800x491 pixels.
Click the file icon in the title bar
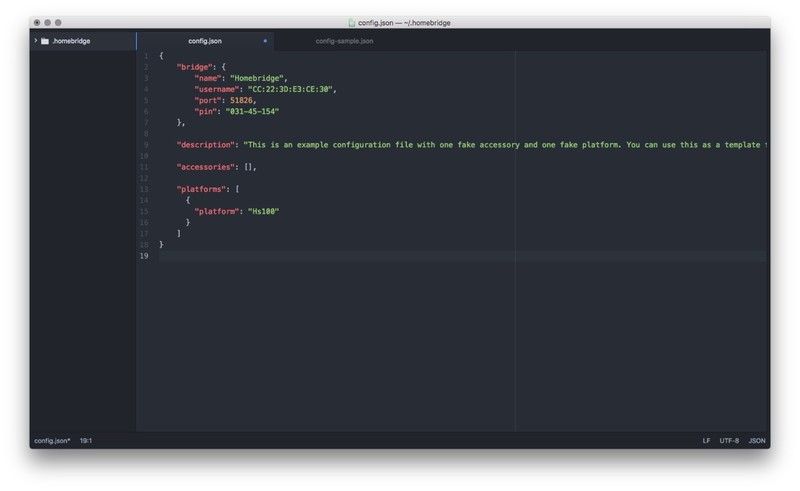(x=351, y=22)
